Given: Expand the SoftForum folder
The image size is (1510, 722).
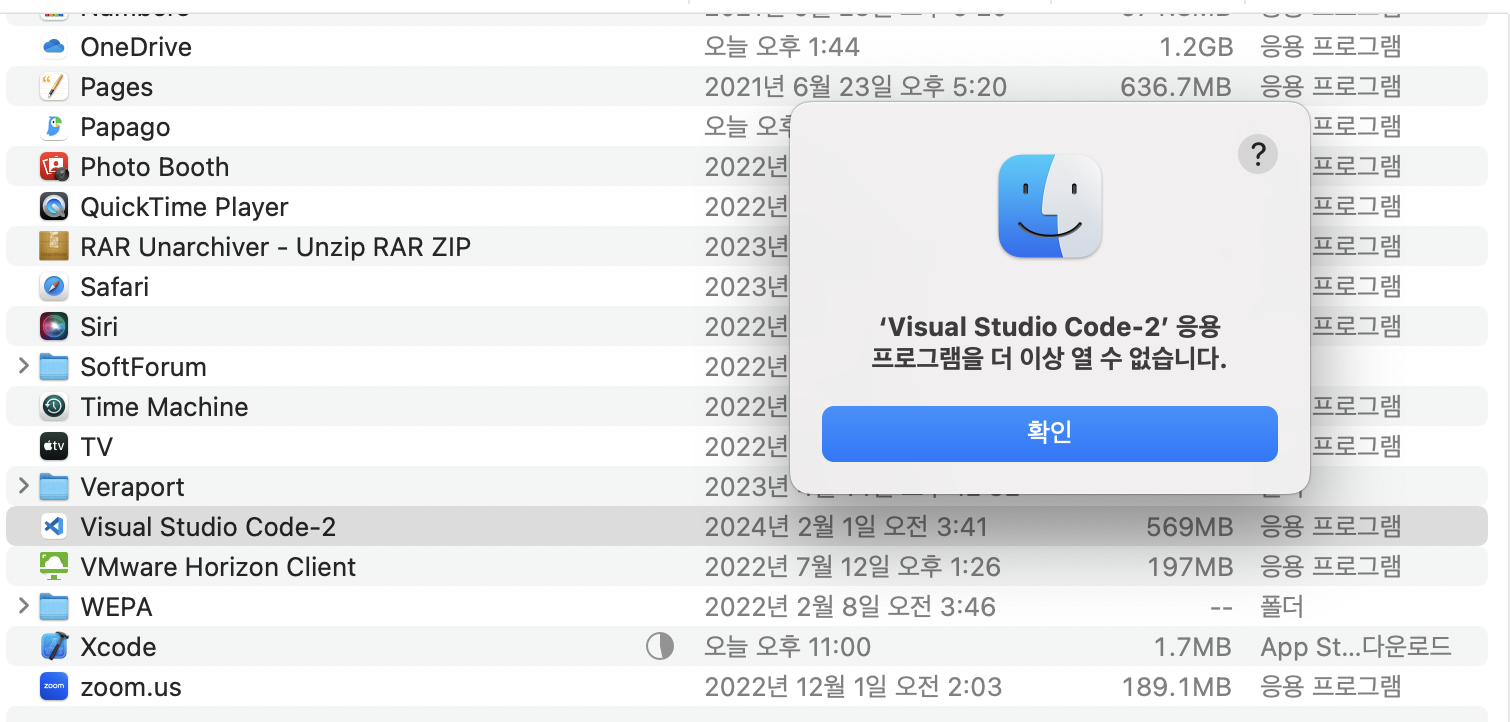Looking at the screenshot, I should pyautogui.click(x=24, y=367).
